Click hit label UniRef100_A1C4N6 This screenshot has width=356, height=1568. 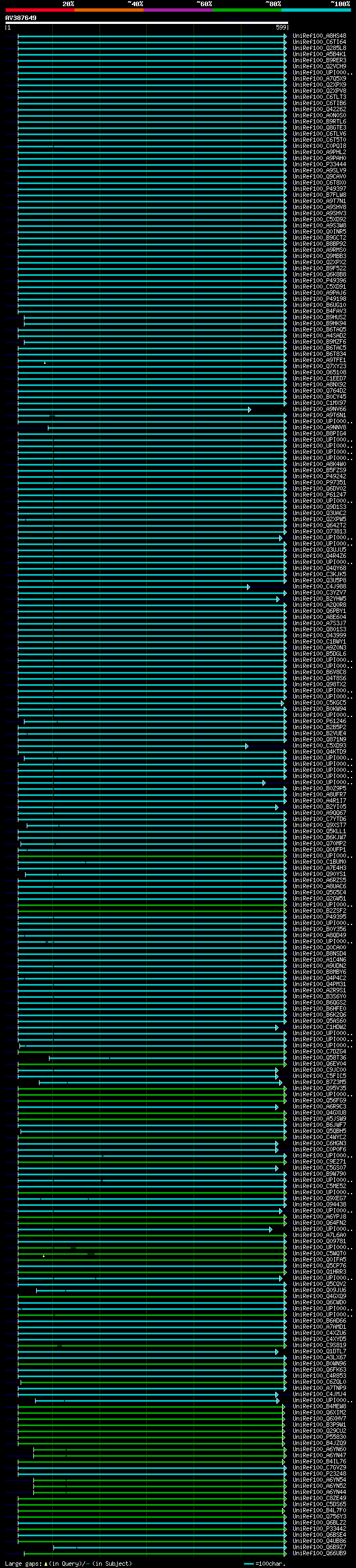pyautogui.click(x=319, y=960)
